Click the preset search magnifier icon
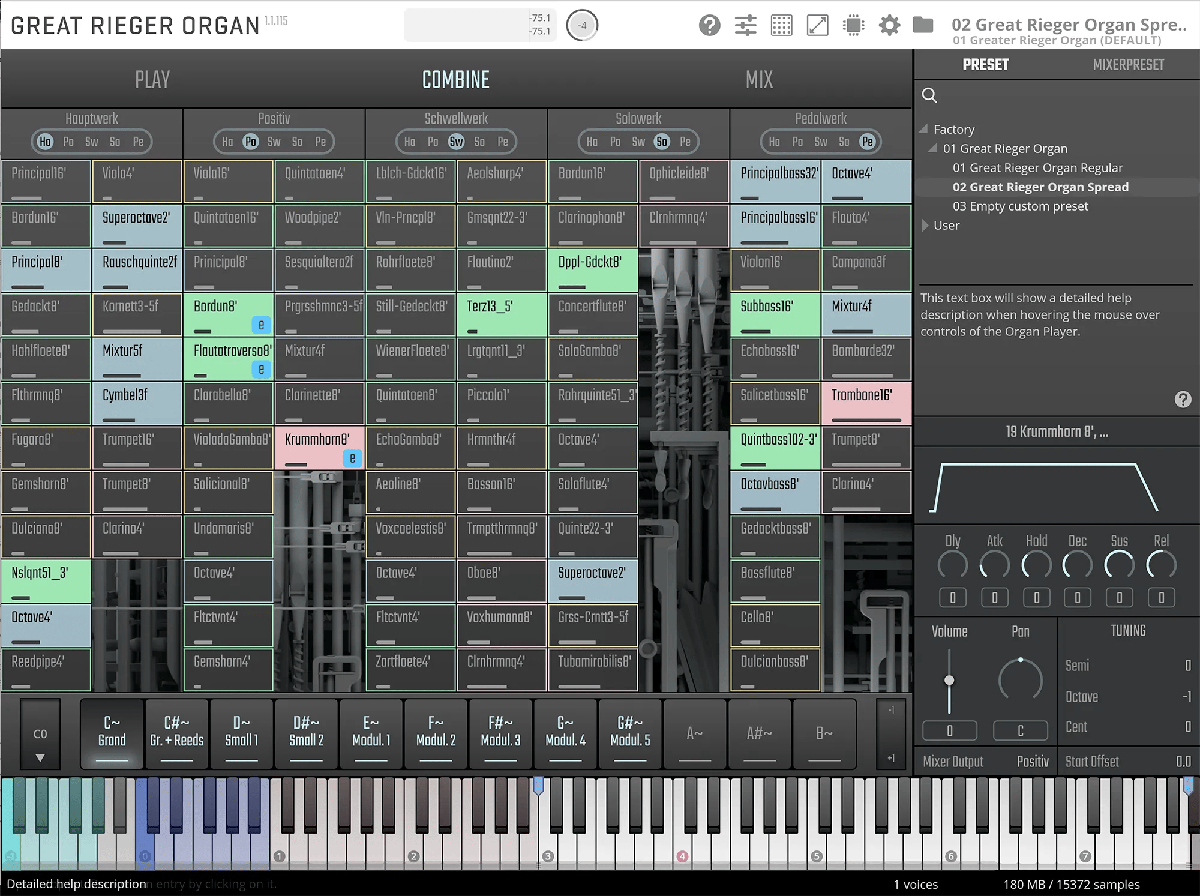1200x896 pixels. click(x=930, y=96)
